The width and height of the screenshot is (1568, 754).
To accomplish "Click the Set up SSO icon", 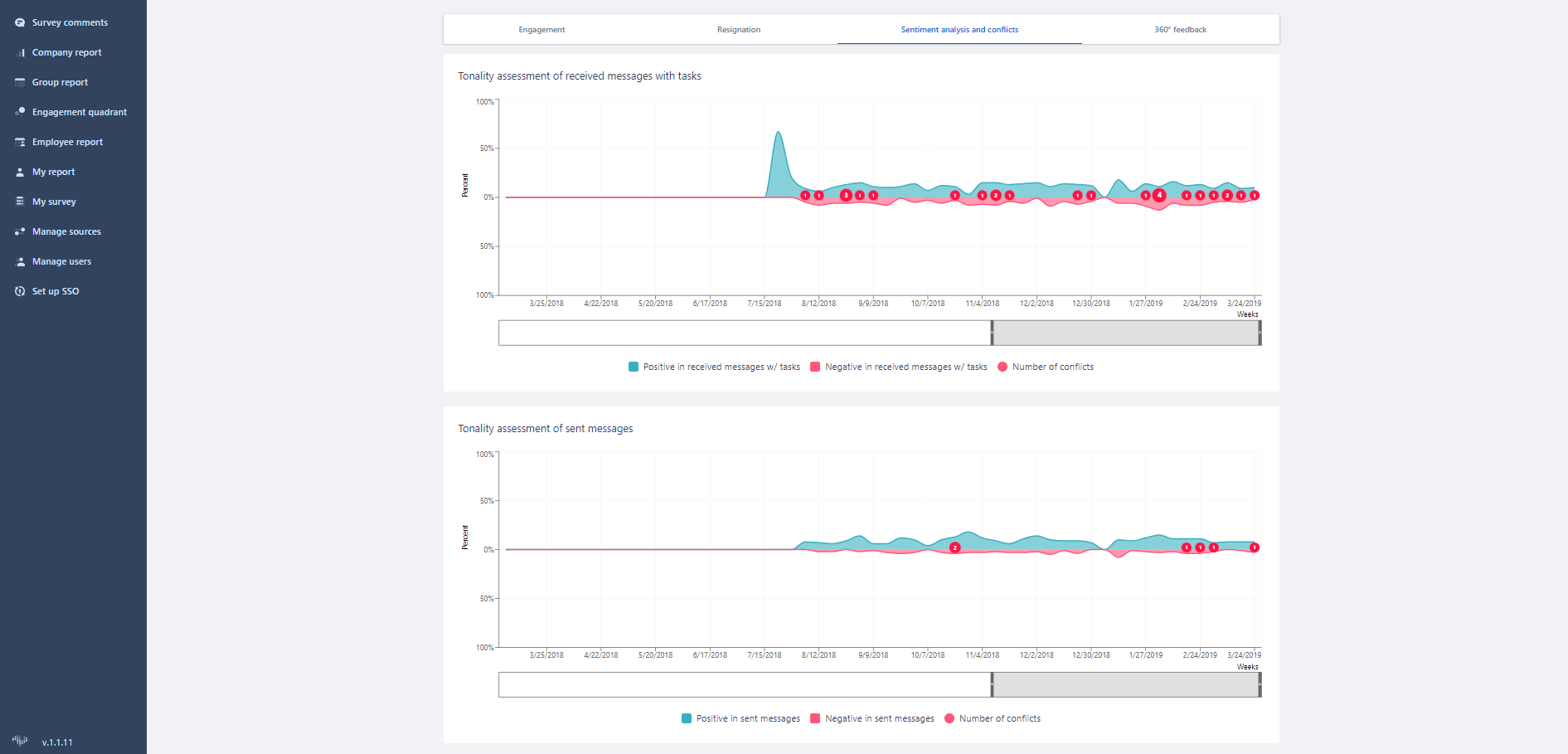I will (20, 291).
